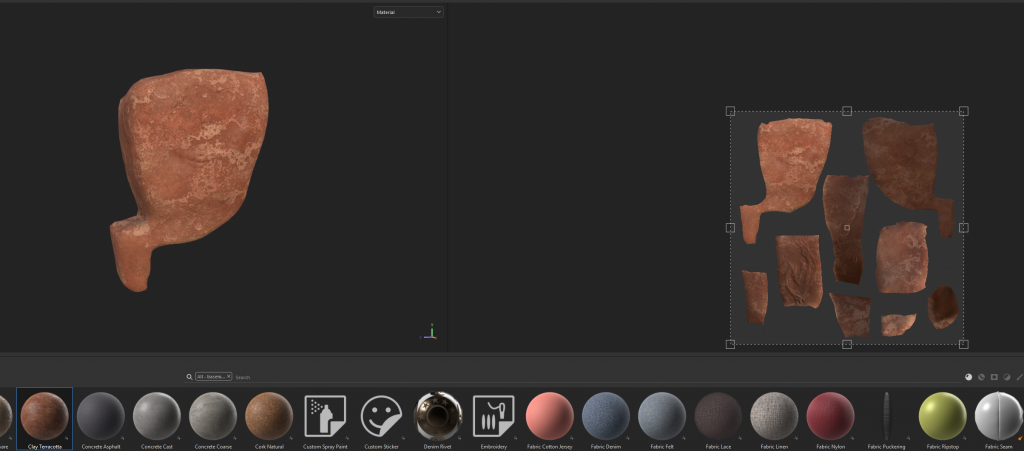Viewport: 1024px width, 451px height.
Task: Choose the Concrete Asphalt material sphere
Action: tap(100, 415)
